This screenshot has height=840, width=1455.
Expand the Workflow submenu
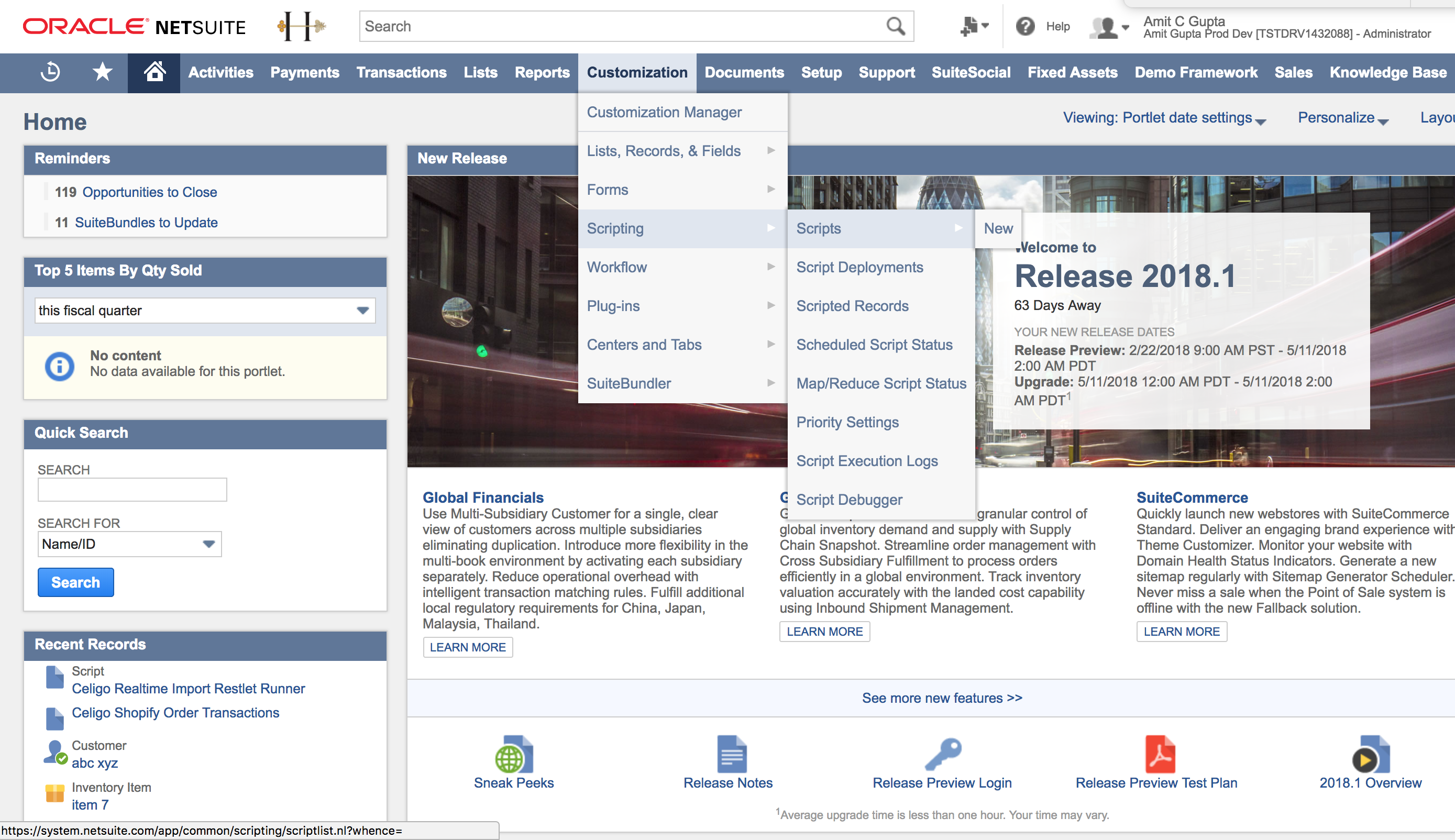[x=682, y=267]
